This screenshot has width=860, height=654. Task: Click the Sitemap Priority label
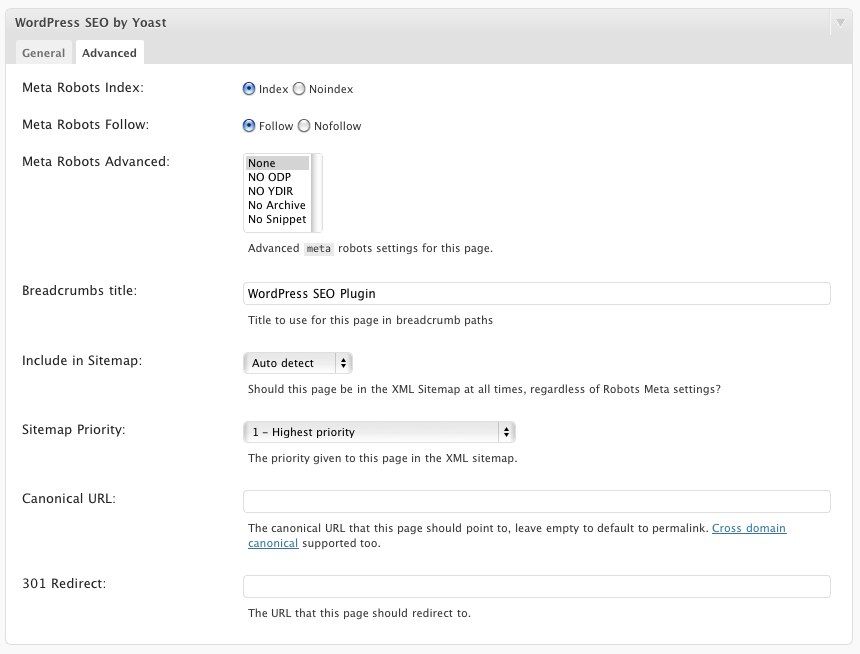click(73, 430)
